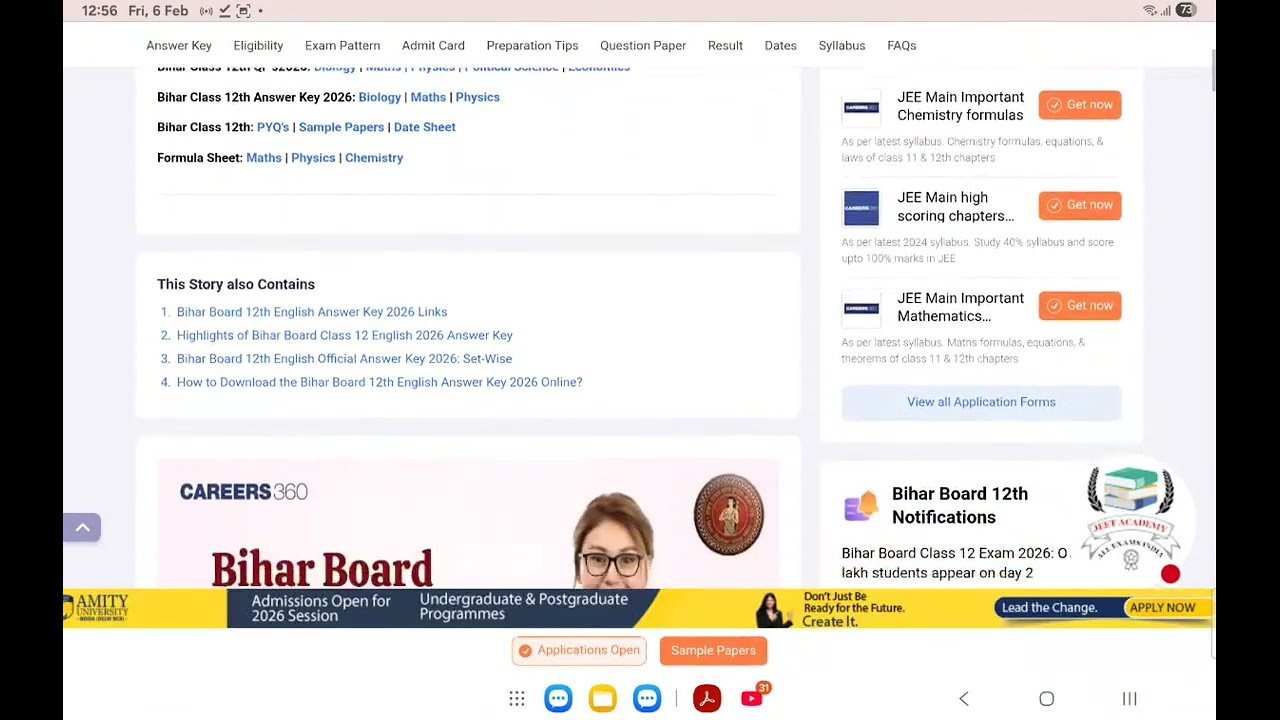Click the Amity University admissions banner ad
This screenshot has width=1280, height=720.
[639, 608]
